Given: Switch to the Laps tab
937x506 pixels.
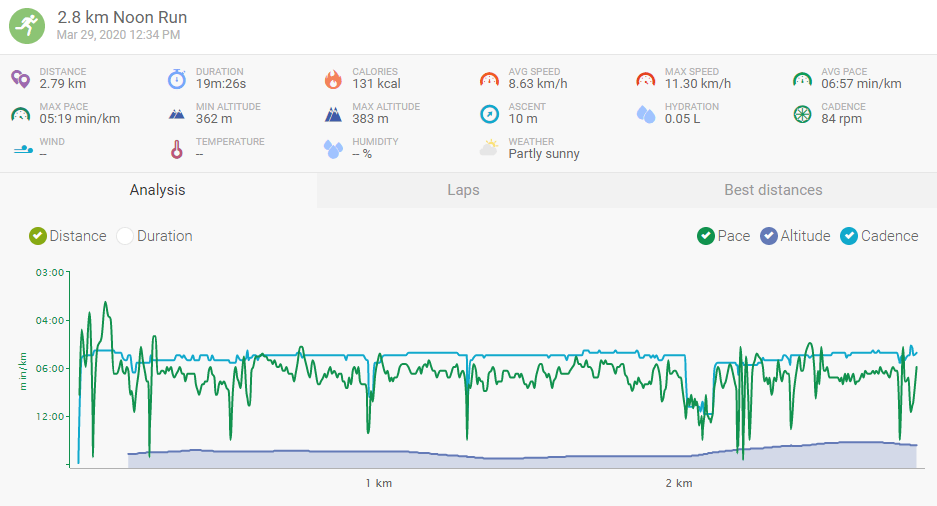Looking at the screenshot, I should point(463,190).
